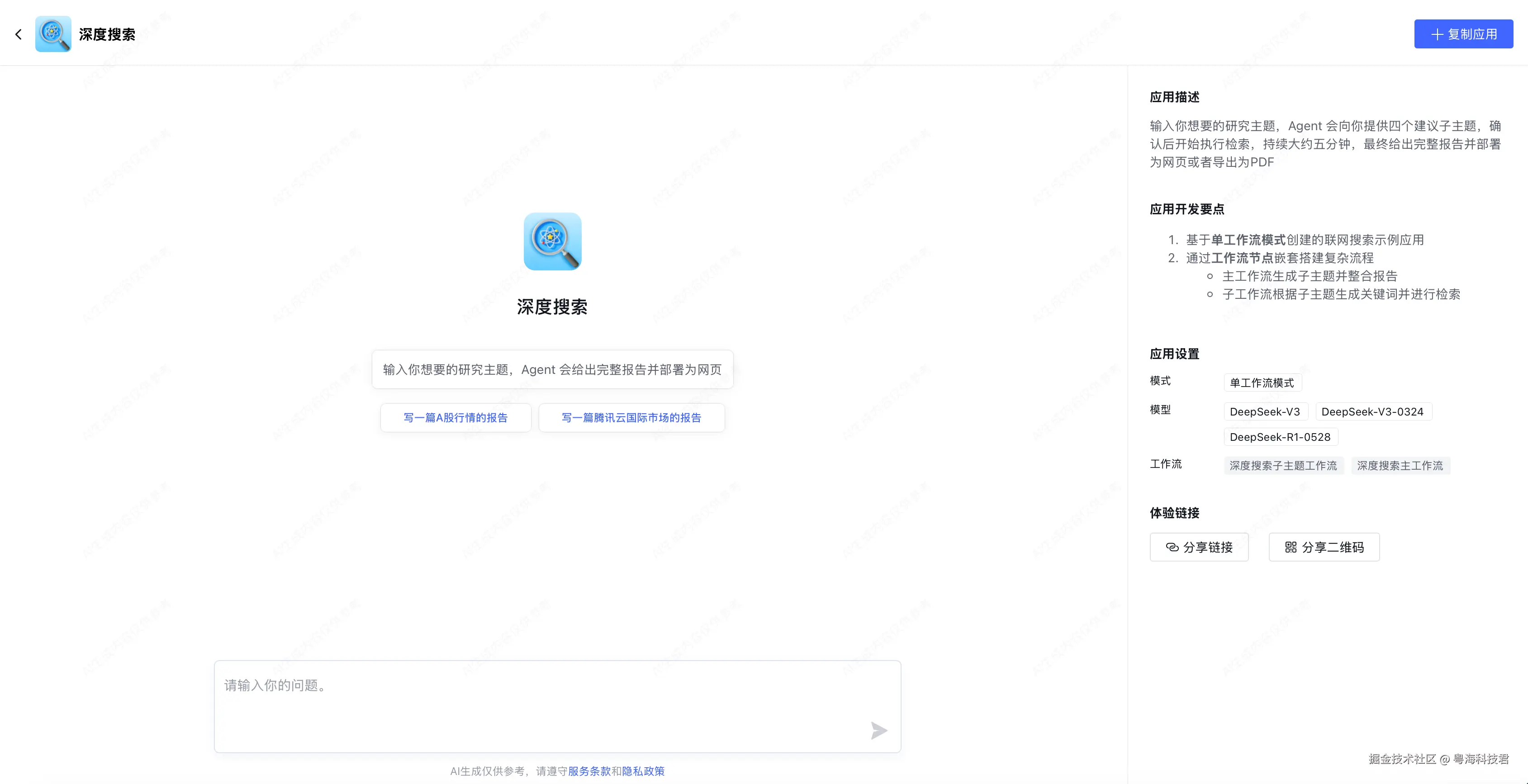Click the plus icon on 复制应用
The height and width of the screenshot is (784, 1528).
(x=1437, y=34)
